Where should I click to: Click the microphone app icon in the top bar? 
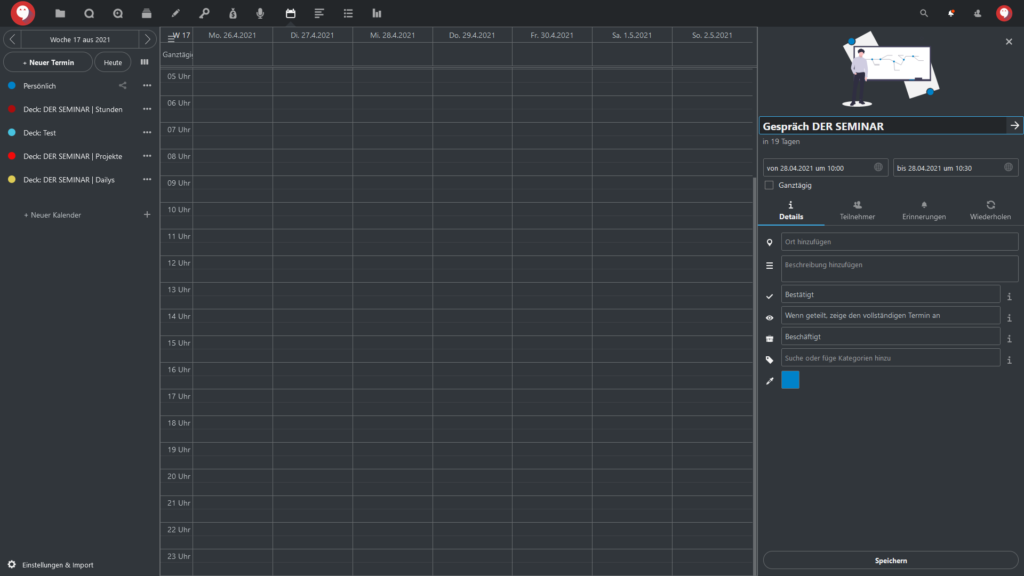coord(261,14)
